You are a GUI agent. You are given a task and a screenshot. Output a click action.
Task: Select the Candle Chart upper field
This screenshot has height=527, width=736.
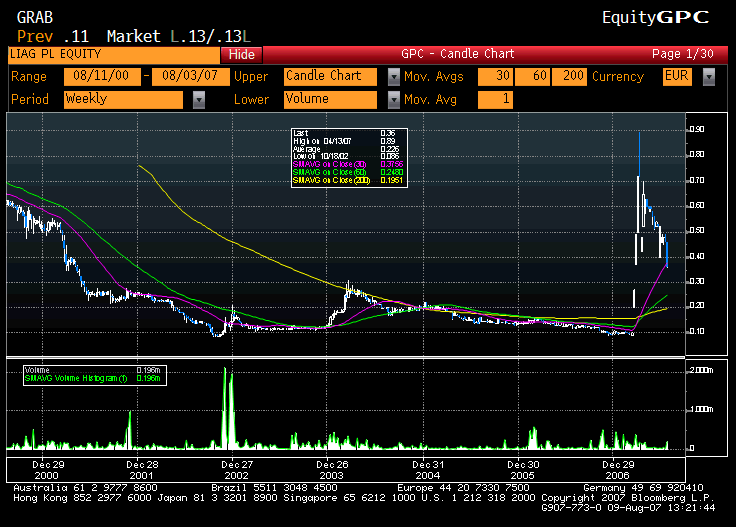pos(330,76)
